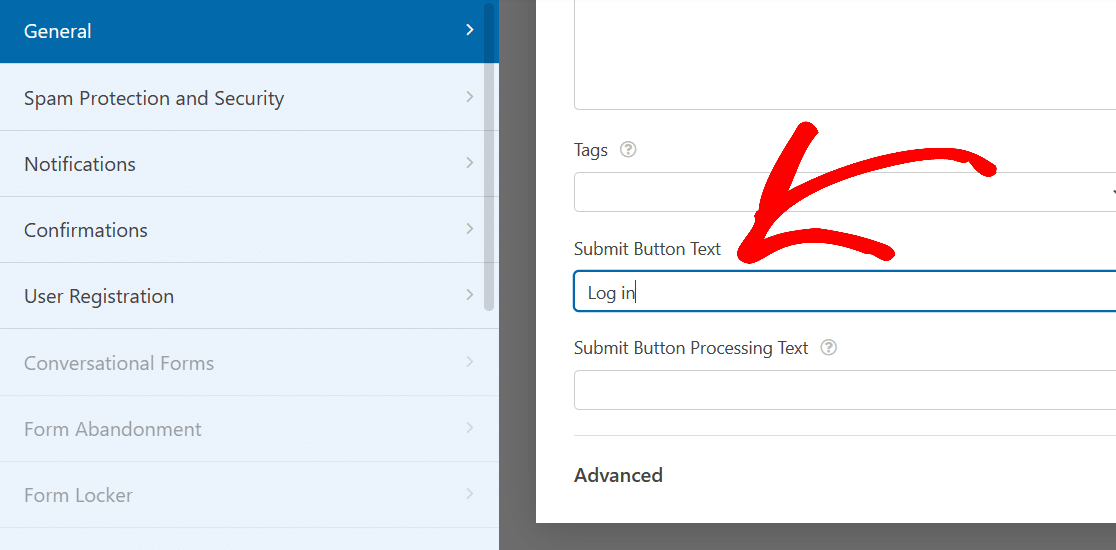Click the Submit Button Text field

(x=844, y=291)
